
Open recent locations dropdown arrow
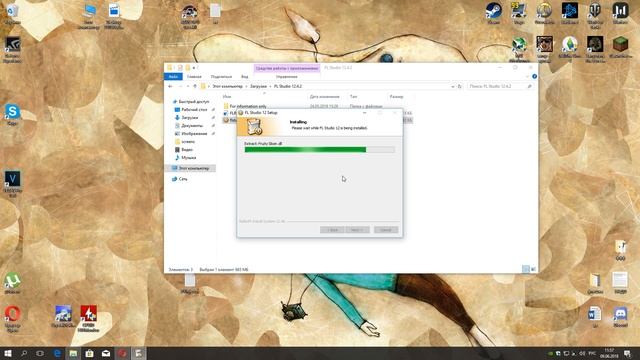(x=188, y=86)
